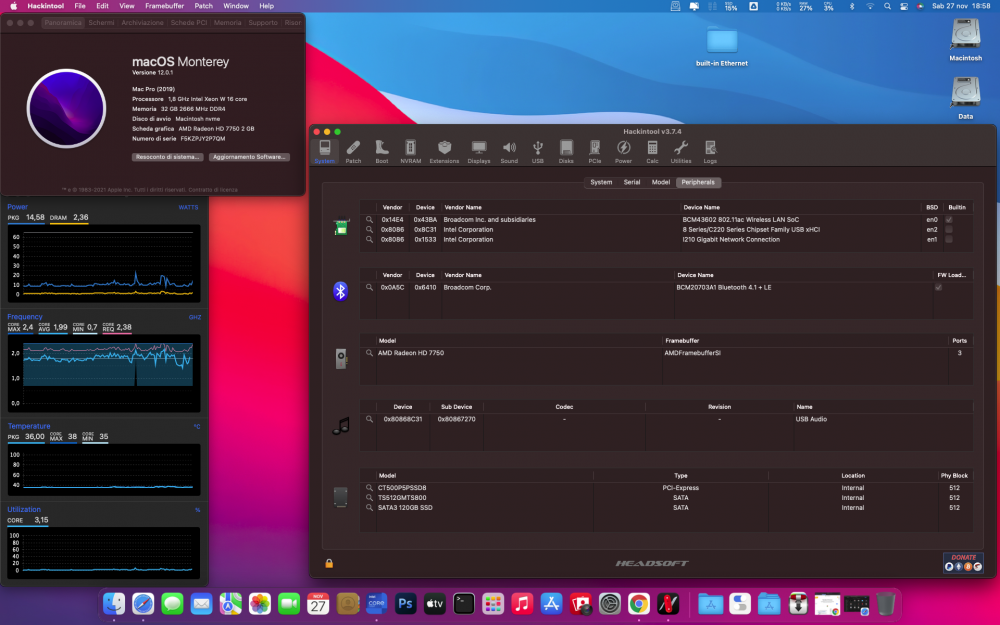
Task: Open the Contratto di licenza link
Action: click(x=213, y=189)
